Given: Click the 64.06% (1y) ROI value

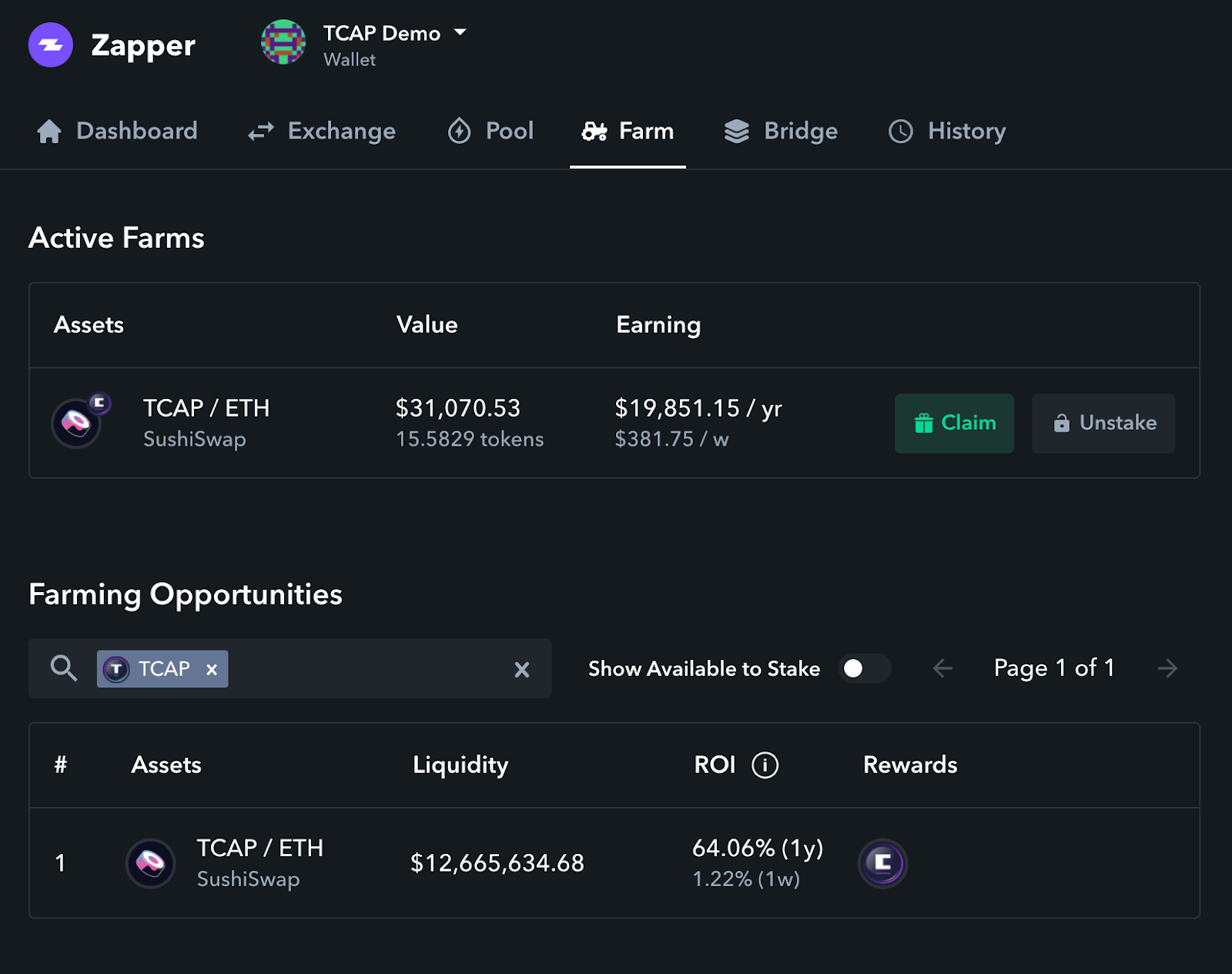Looking at the screenshot, I should [758, 848].
